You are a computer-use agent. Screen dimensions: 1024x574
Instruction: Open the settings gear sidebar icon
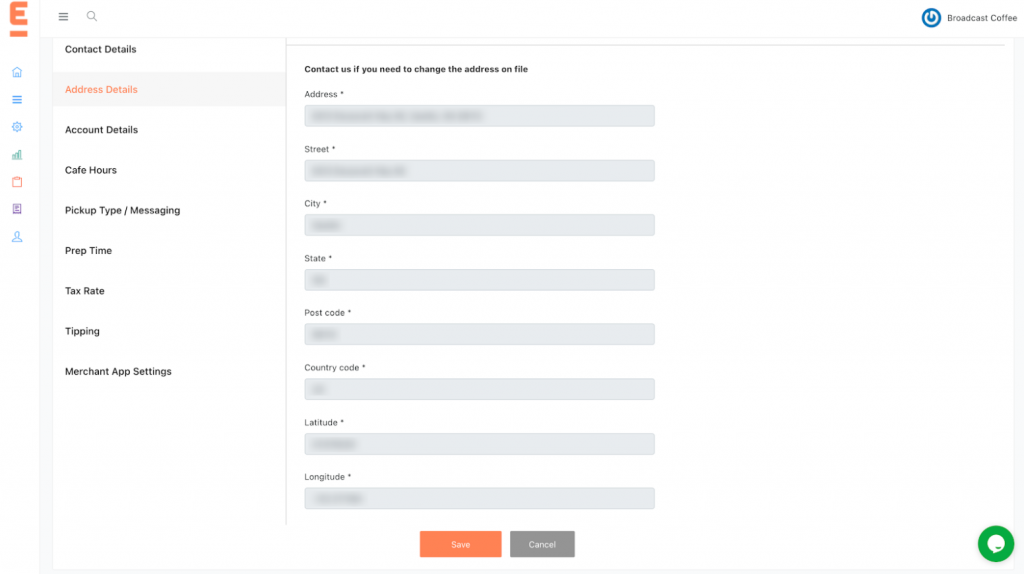click(17, 127)
